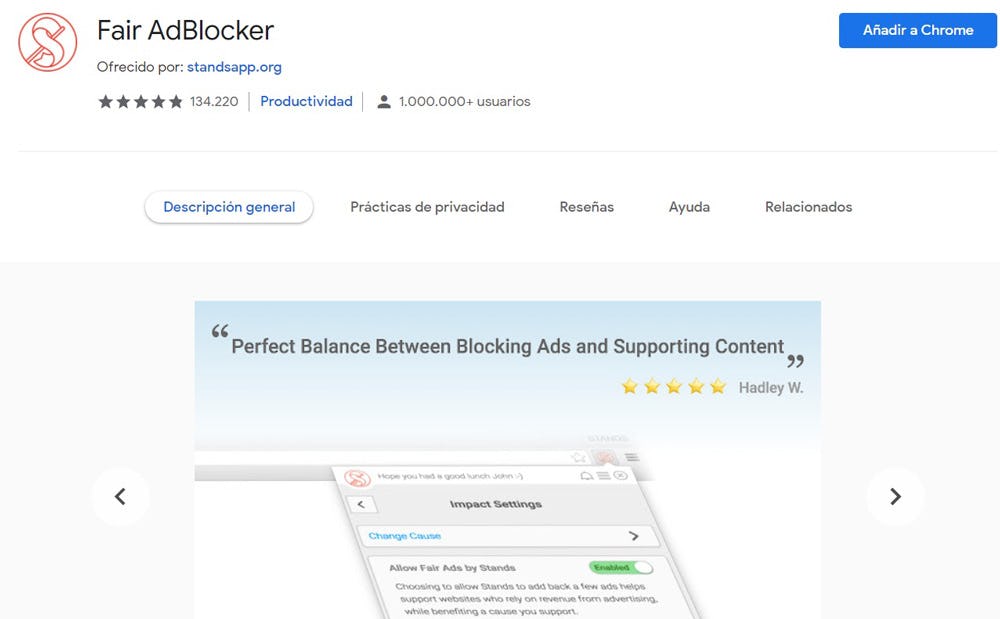Expand the Change Cause row chevron
Image resolution: width=1000 pixels, height=619 pixels.
[x=634, y=536]
